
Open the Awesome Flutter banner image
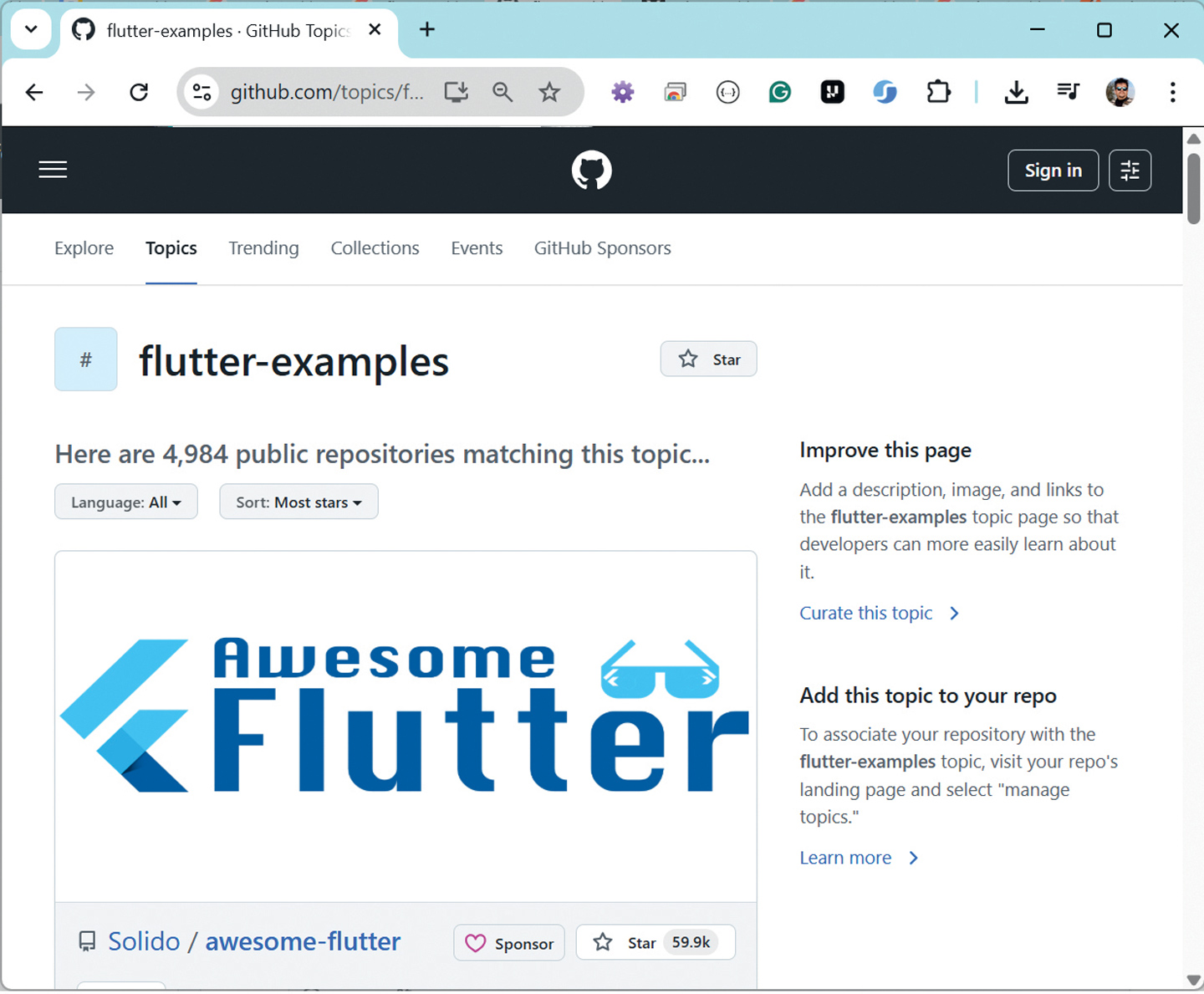[406, 726]
